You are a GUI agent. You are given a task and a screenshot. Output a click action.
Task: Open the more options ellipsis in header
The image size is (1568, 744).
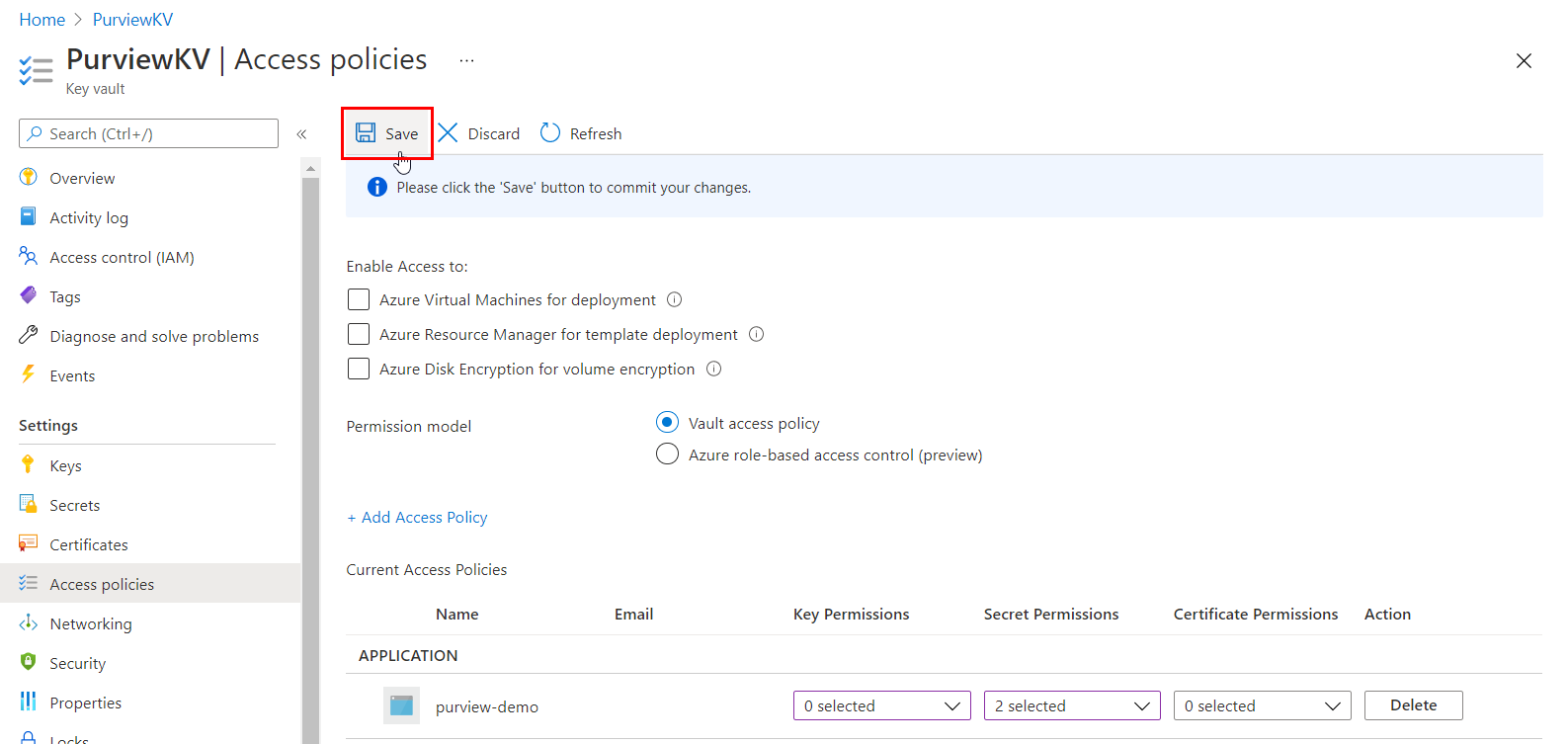tap(466, 60)
